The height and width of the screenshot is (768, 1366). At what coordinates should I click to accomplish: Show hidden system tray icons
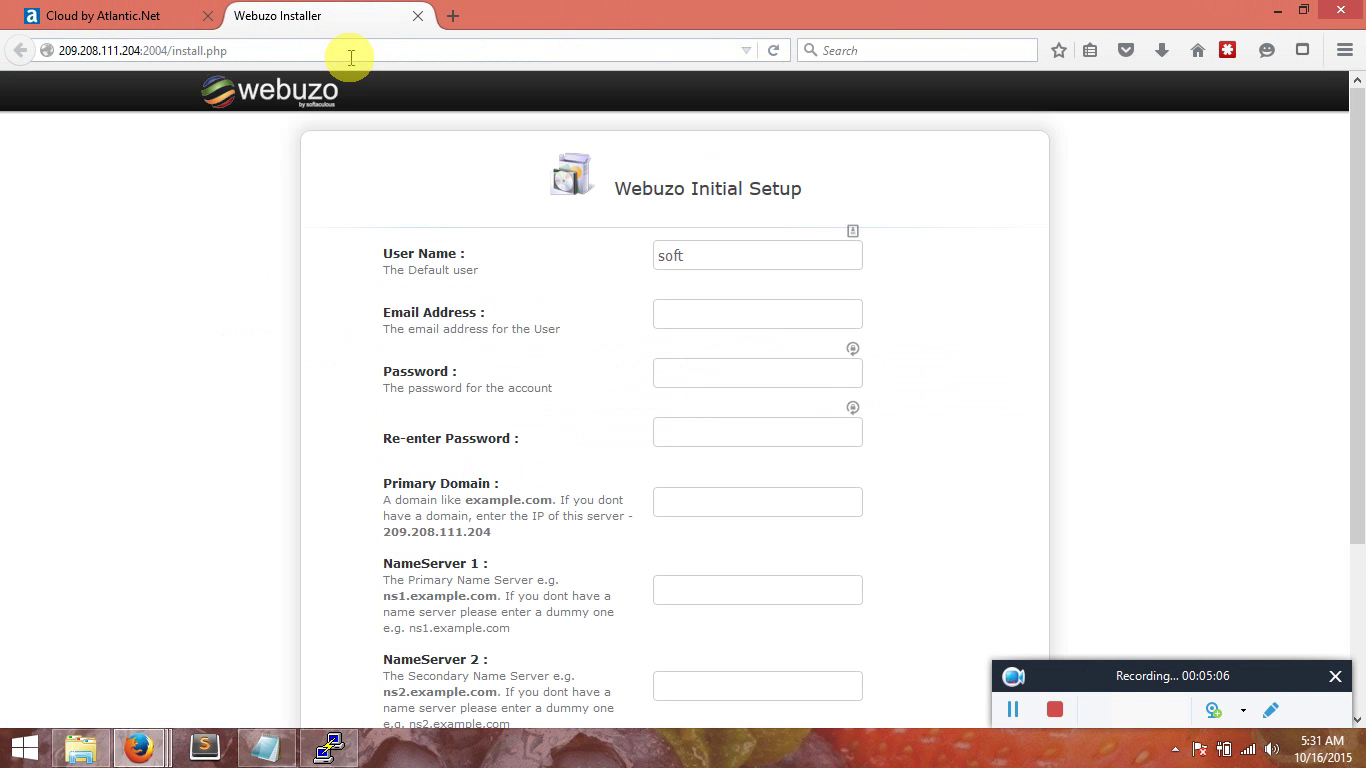[1175, 749]
